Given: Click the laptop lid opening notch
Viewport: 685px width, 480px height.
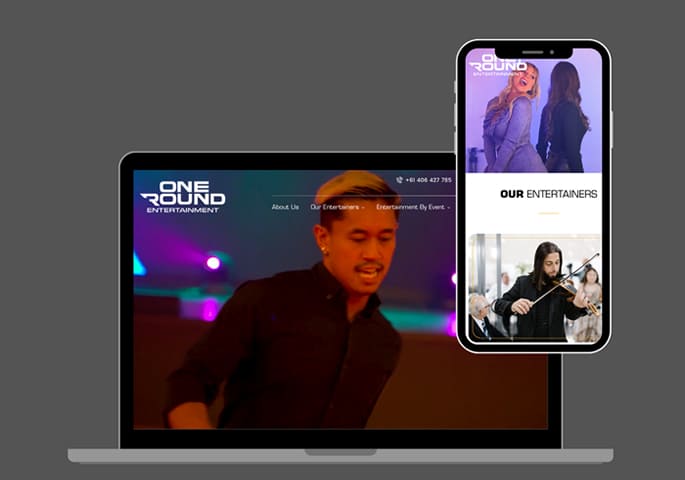Looking at the screenshot, I should click(x=340, y=453).
